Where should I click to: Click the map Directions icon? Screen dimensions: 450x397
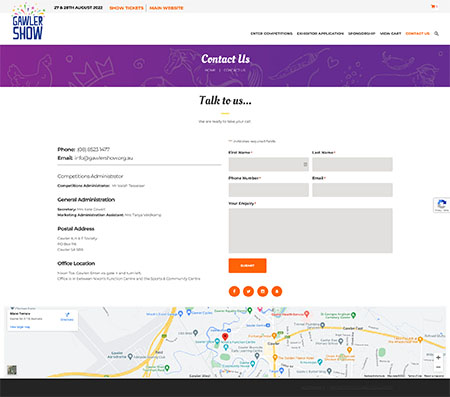pos(67,316)
